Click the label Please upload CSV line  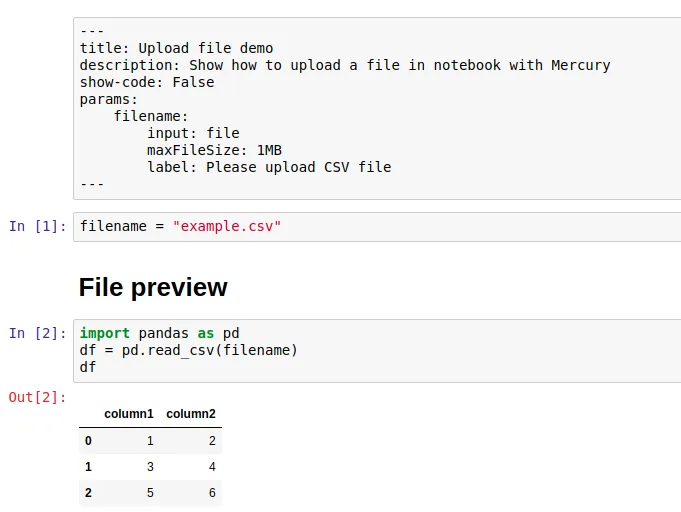click(x=269, y=167)
